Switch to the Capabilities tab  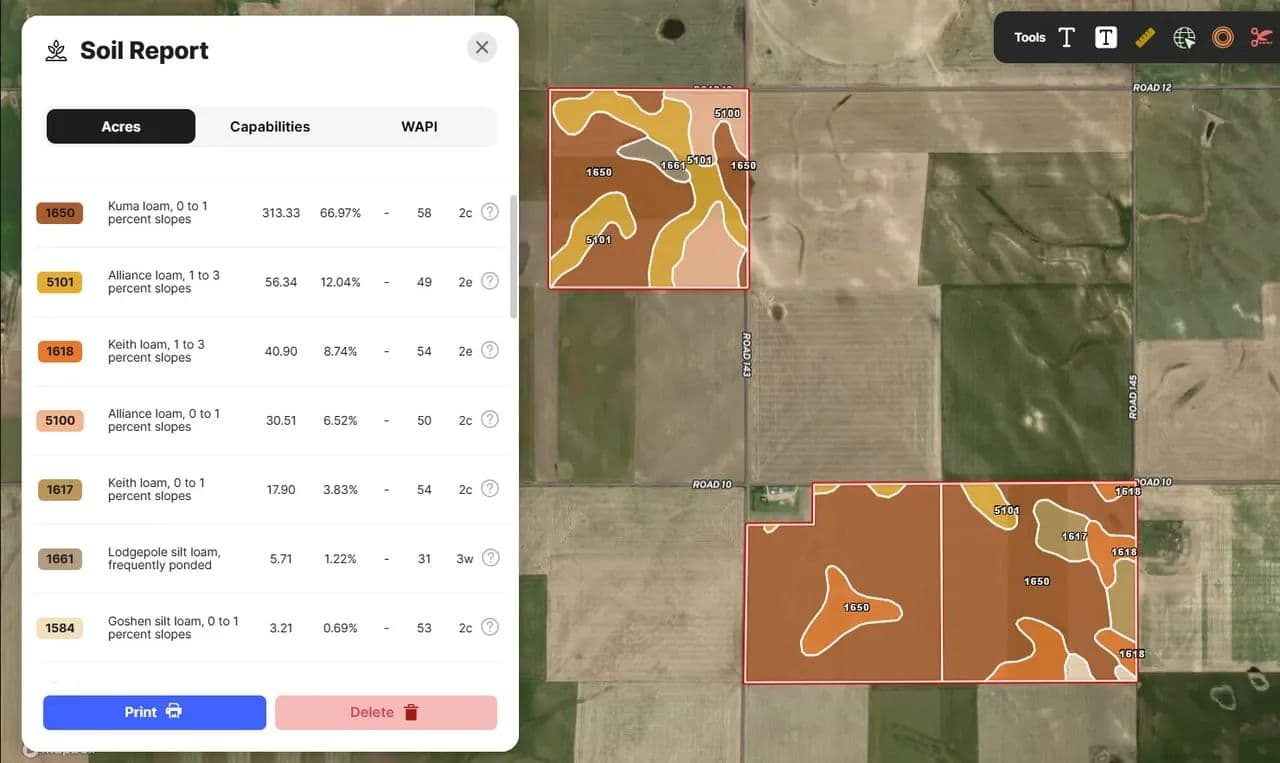click(270, 127)
